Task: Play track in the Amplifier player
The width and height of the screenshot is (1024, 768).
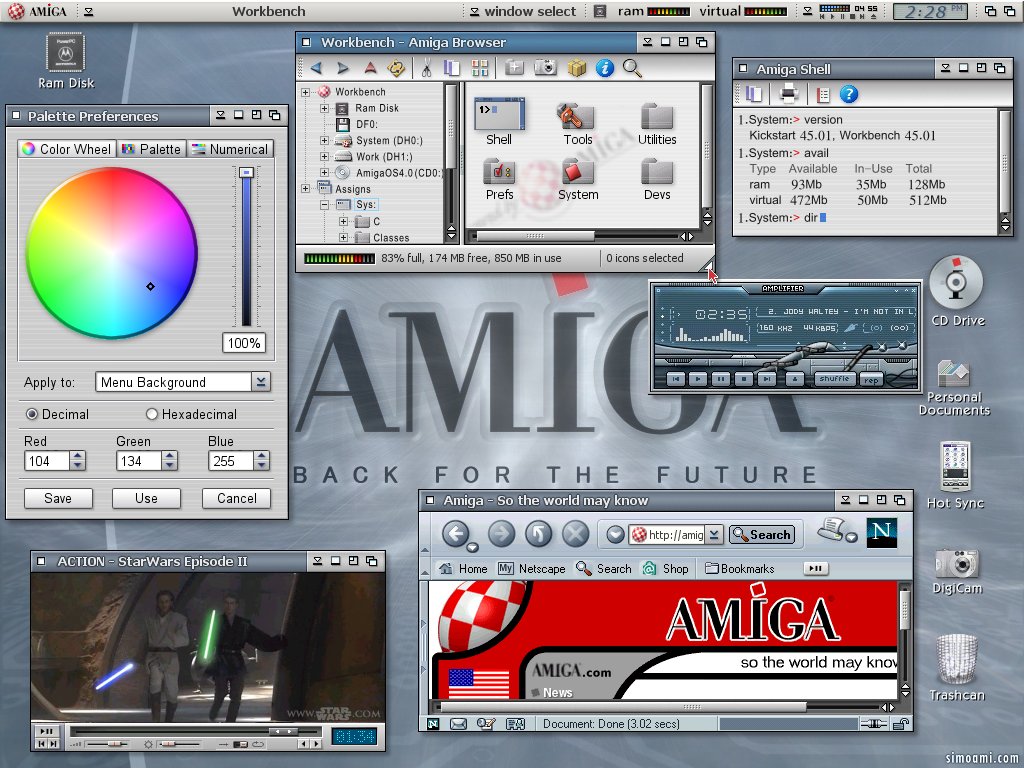Action: [x=698, y=379]
